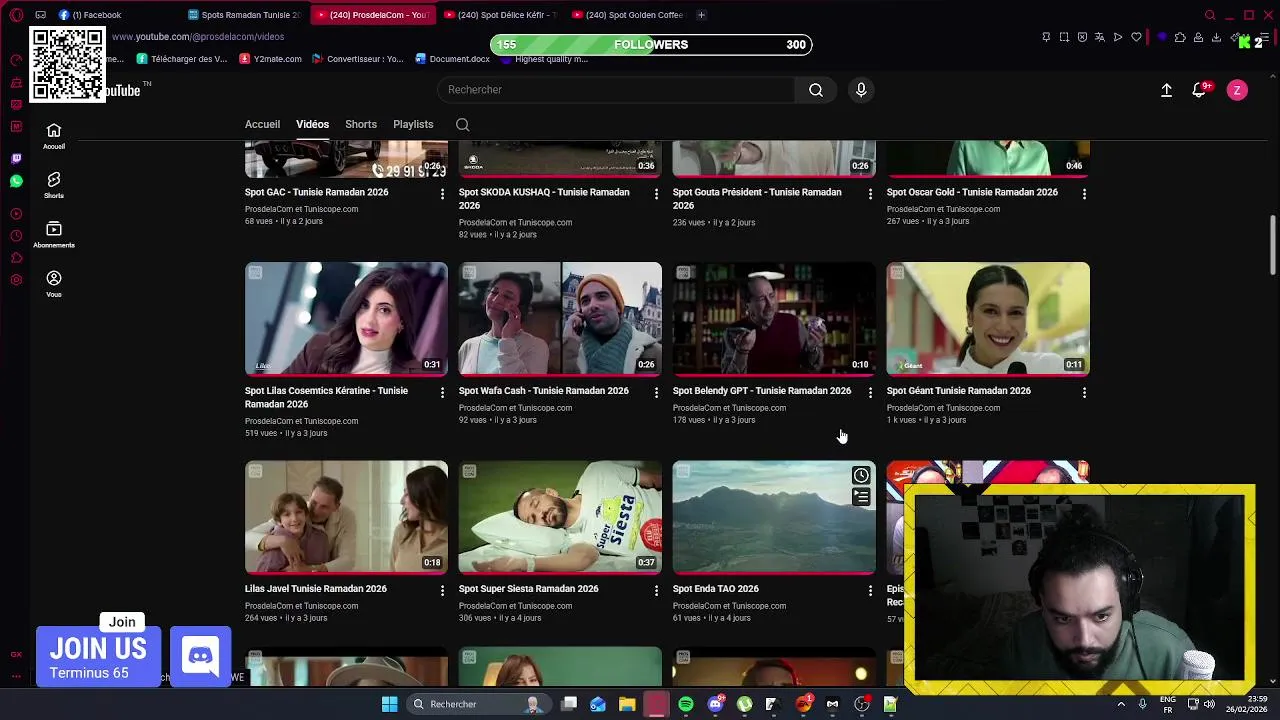This screenshot has height=720, width=1280.
Task: Open options for Spot SKODA KUSHAQ video
Action: click(x=656, y=194)
